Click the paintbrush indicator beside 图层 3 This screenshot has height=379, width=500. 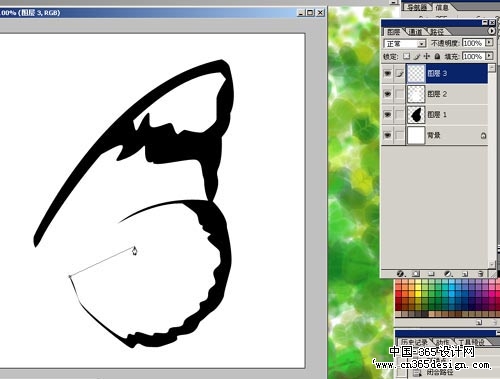(x=400, y=74)
